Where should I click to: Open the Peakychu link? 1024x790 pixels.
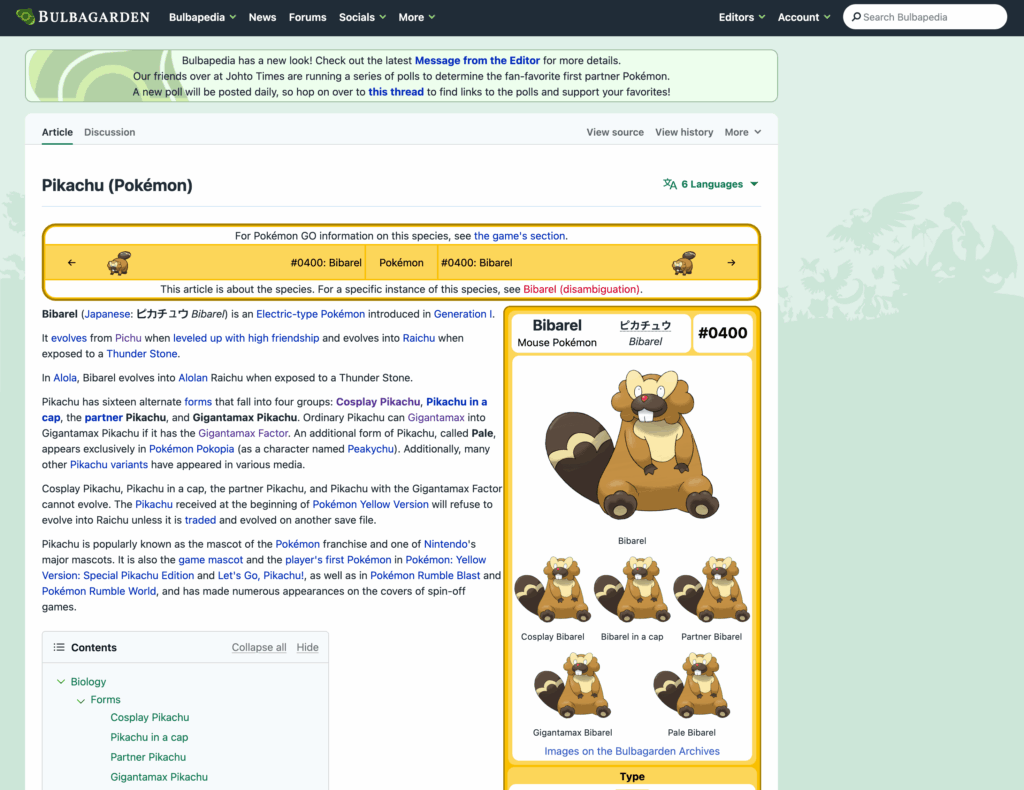pyautogui.click(x=371, y=449)
